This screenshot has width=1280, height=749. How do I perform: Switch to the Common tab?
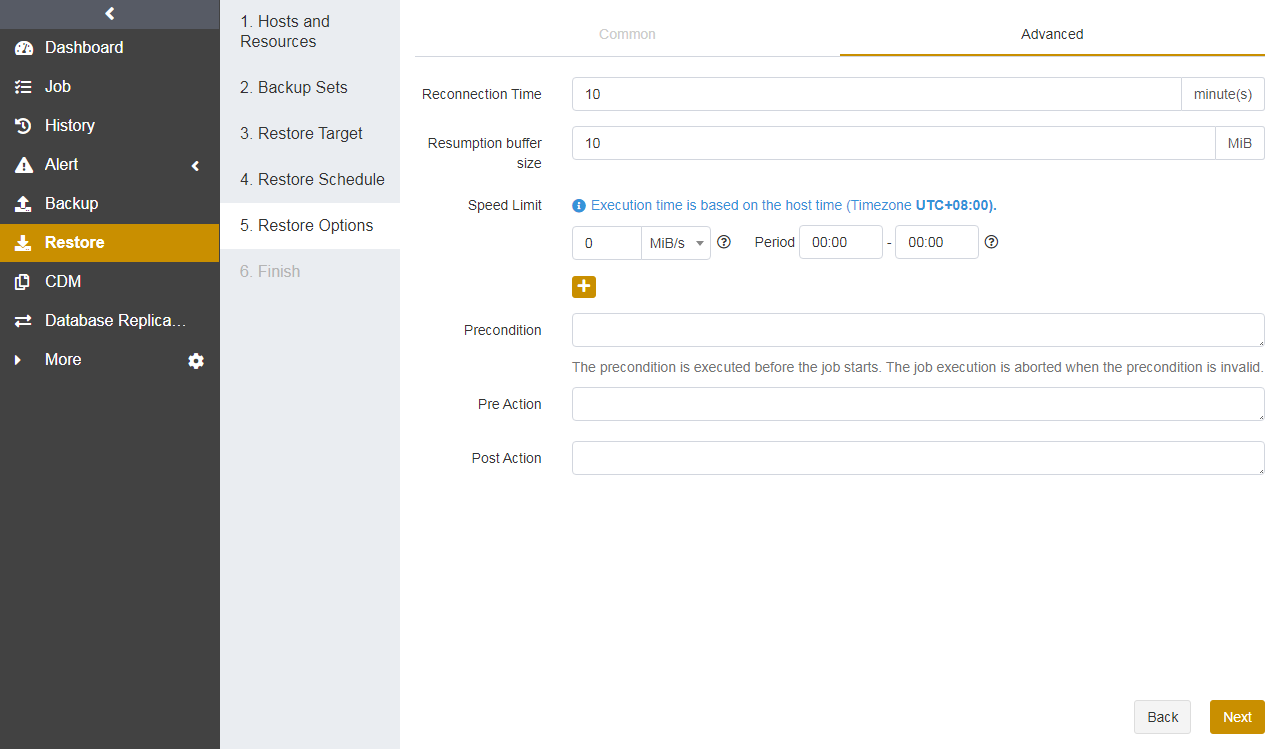627,34
